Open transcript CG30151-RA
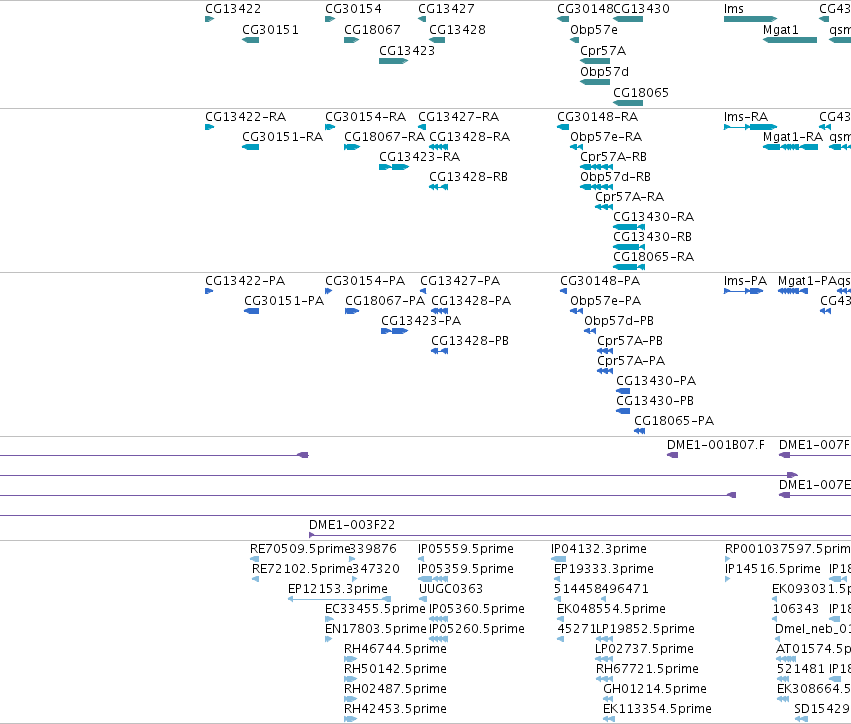Screen dimensions: 851x724 pos(250,147)
